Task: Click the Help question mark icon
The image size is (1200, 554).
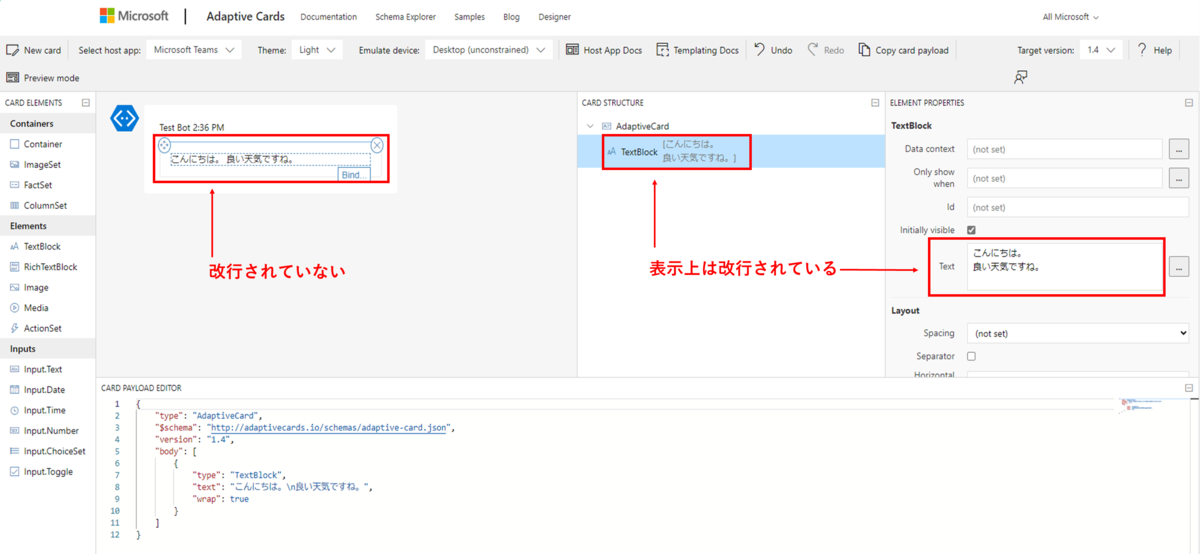Action: pos(1142,50)
